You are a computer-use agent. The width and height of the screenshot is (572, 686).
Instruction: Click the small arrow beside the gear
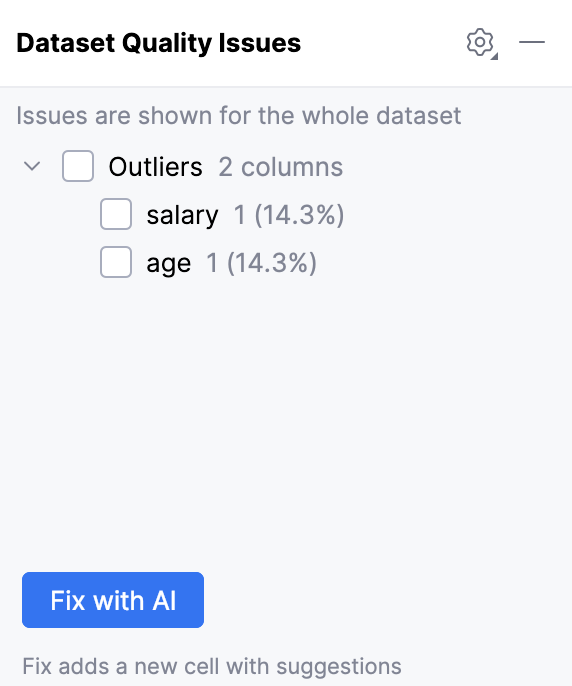click(495, 56)
